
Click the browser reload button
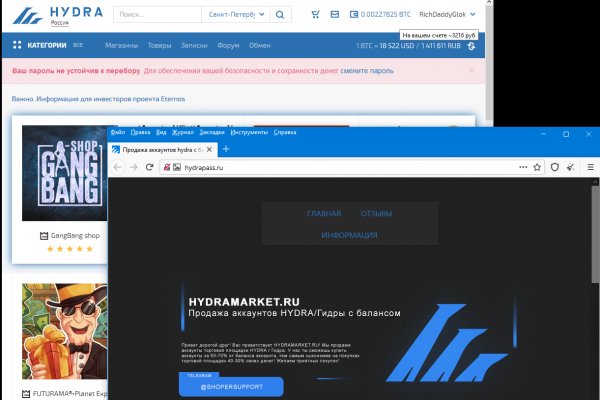(148, 167)
